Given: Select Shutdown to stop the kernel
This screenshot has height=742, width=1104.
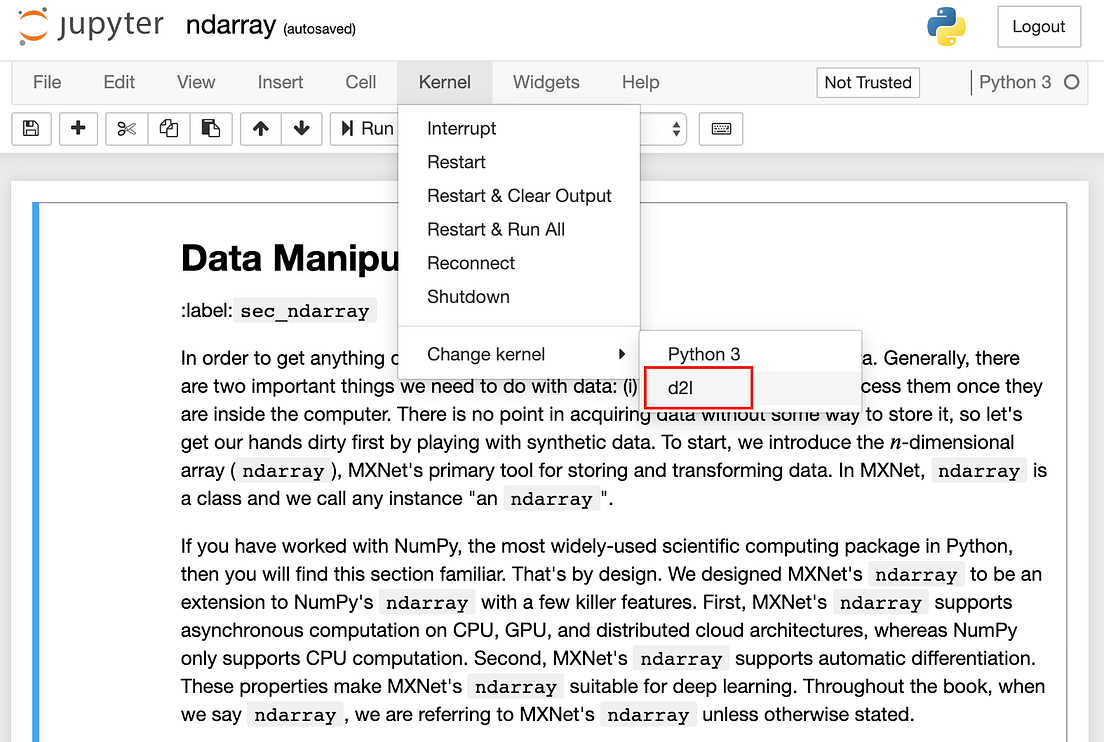Looking at the screenshot, I should click(x=467, y=296).
